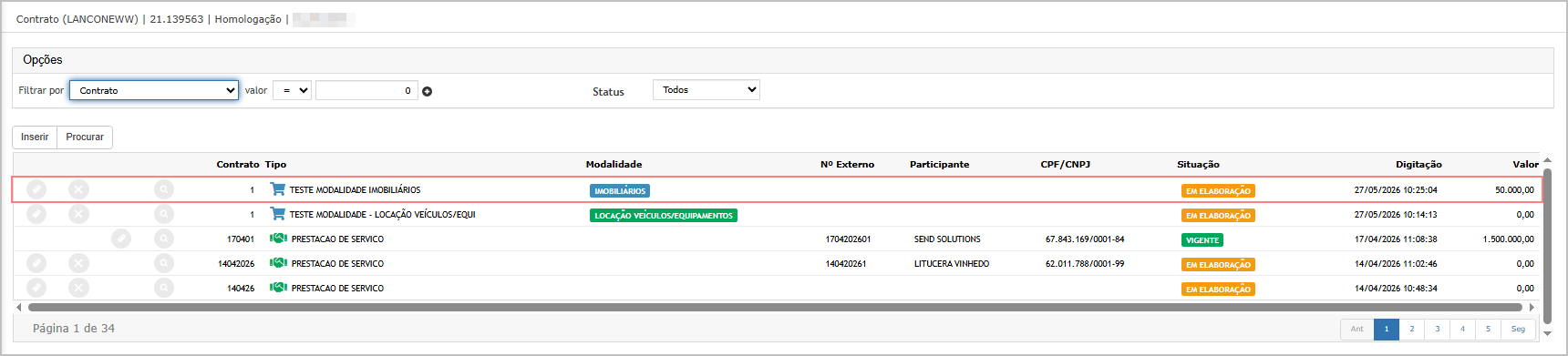Click handshake icon for contract 14042026
This screenshot has width=1568, height=356.
pyautogui.click(x=278, y=263)
